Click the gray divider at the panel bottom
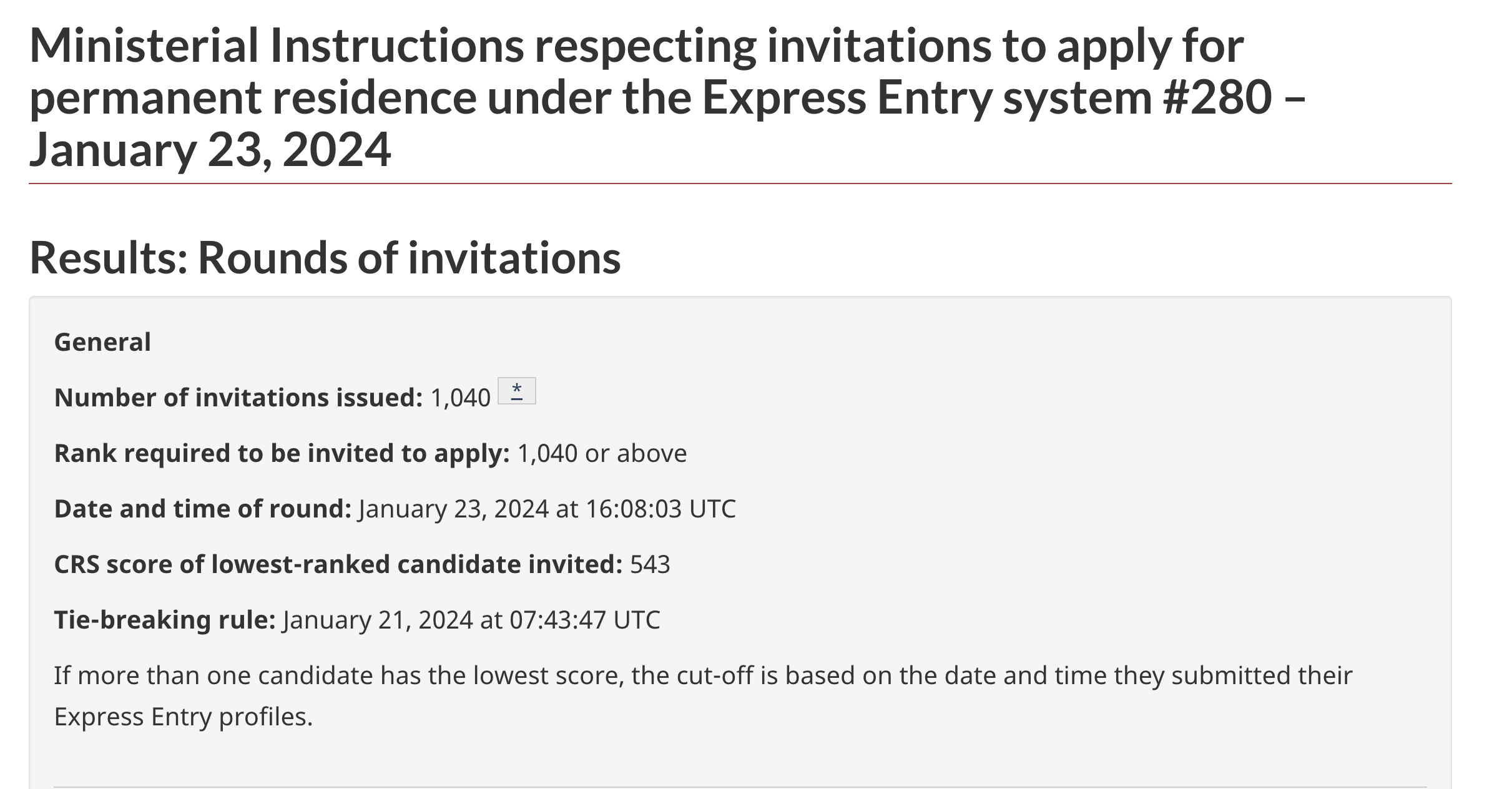Viewport: 1512px width, 789px height. coord(740,787)
